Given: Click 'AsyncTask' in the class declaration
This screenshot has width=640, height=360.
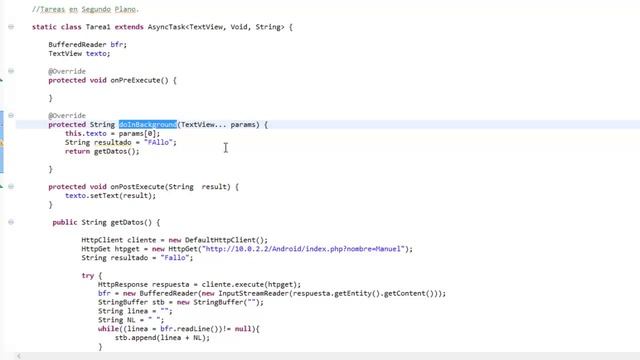Looking at the screenshot, I should point(166,27).
